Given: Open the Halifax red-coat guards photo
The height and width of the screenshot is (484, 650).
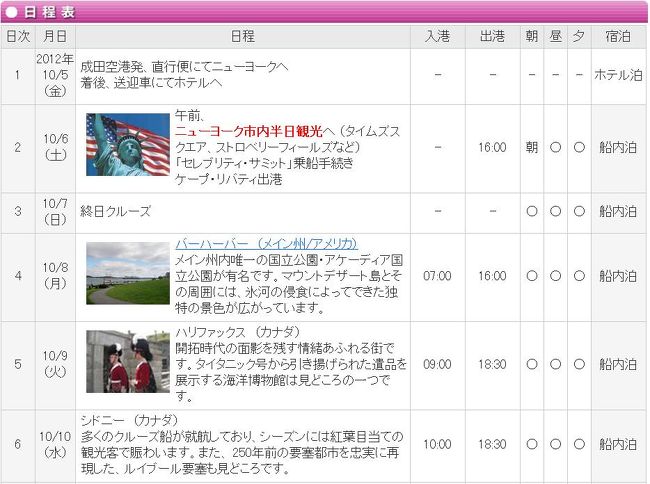Looking at the screenshot, I should tap(128, 361).
